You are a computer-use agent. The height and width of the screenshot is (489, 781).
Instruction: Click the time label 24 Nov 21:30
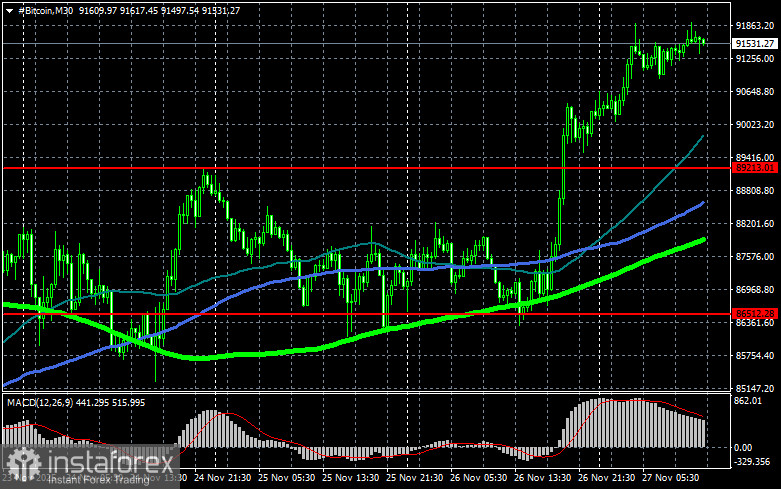[x=222, y=478]
